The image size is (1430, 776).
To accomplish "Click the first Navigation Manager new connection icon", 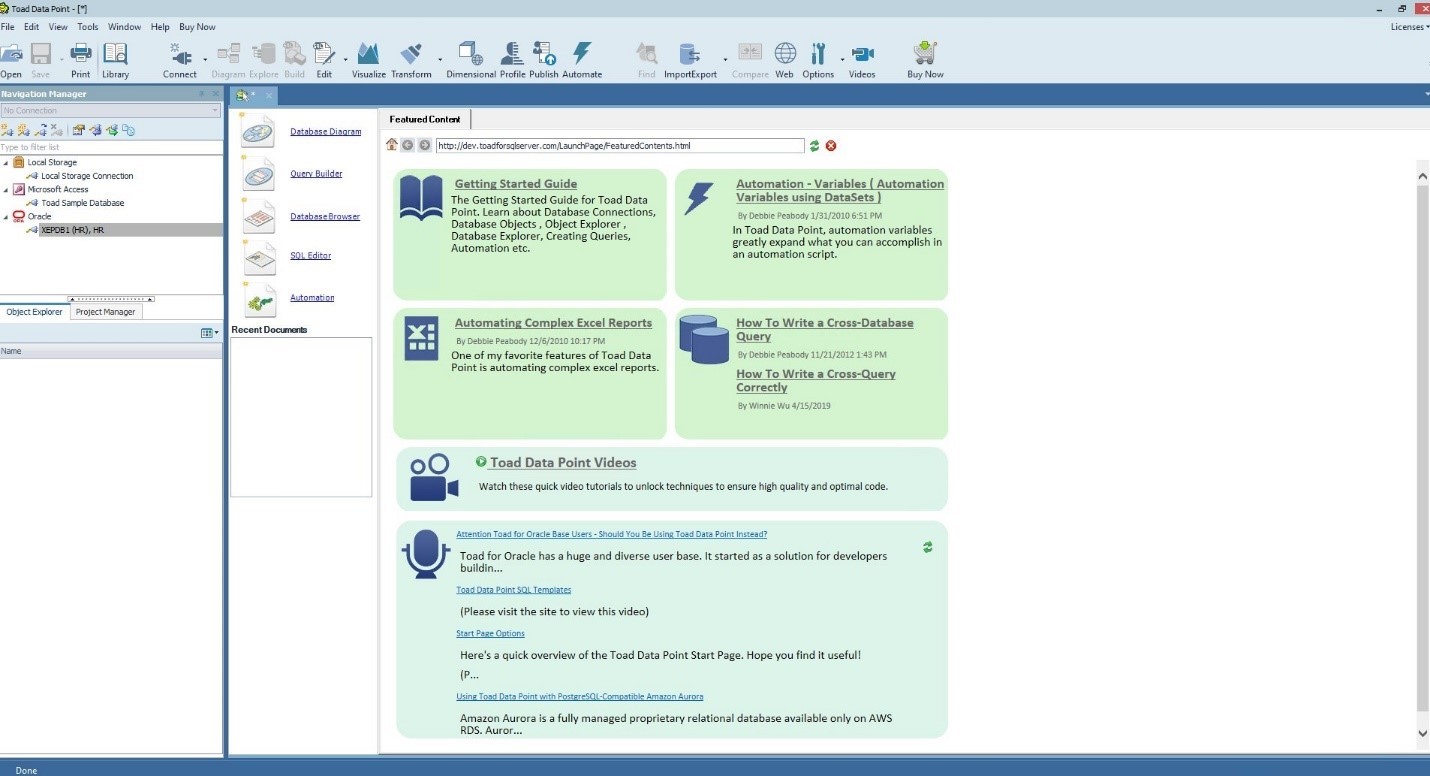I will coord(7,130).
